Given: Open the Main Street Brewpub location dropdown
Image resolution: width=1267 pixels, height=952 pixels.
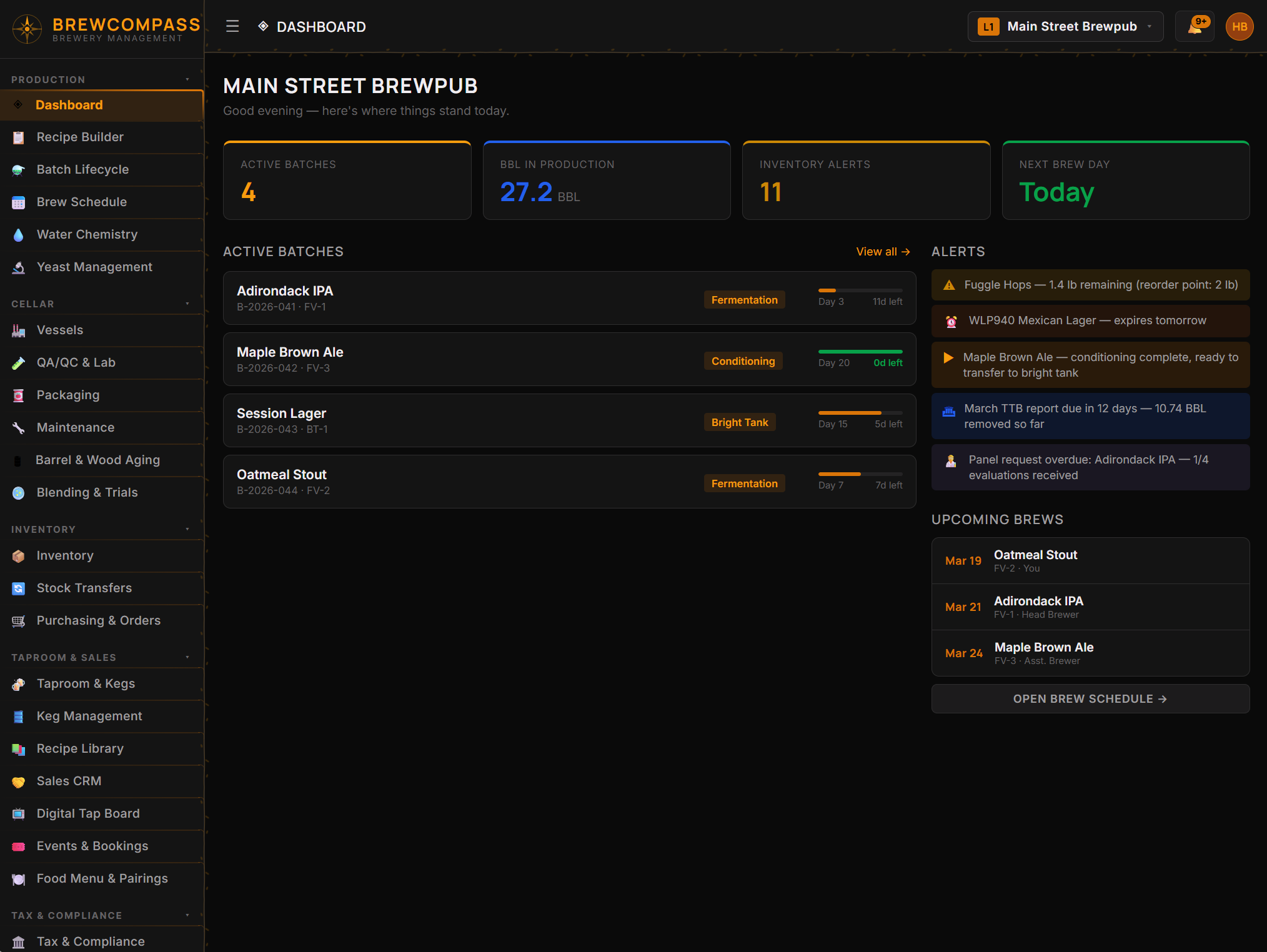Looking at the screenshot, I should [x=1065, y=27].
